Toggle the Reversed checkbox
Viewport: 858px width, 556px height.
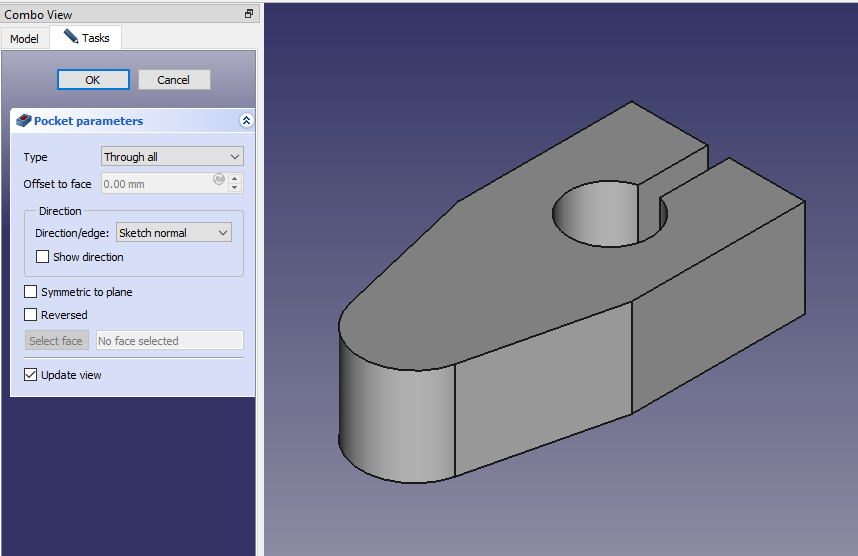(31, 315)
